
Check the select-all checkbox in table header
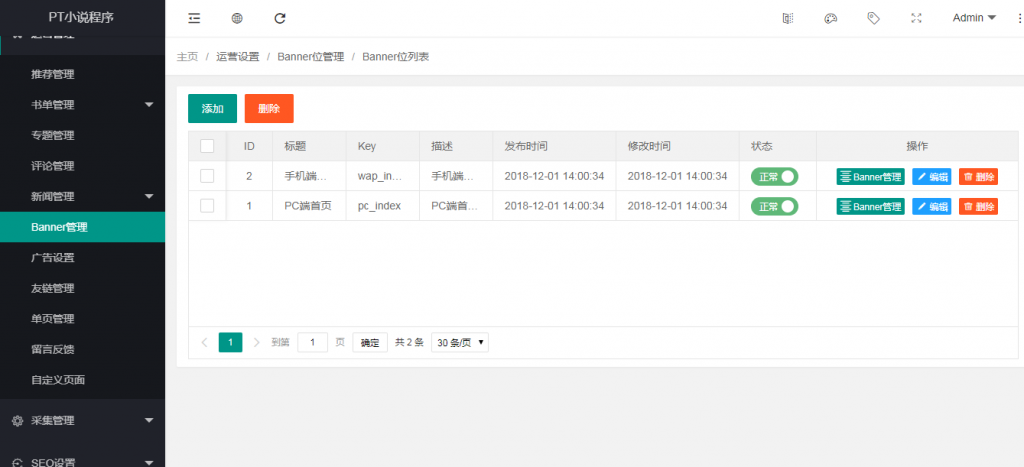(207, 146)
